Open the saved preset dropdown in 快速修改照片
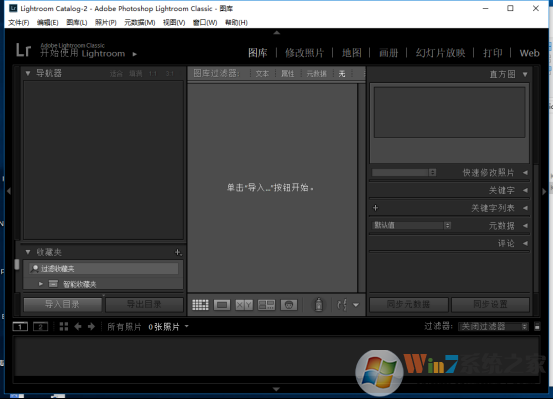This screenshot has height=399, width=553. 404,173
